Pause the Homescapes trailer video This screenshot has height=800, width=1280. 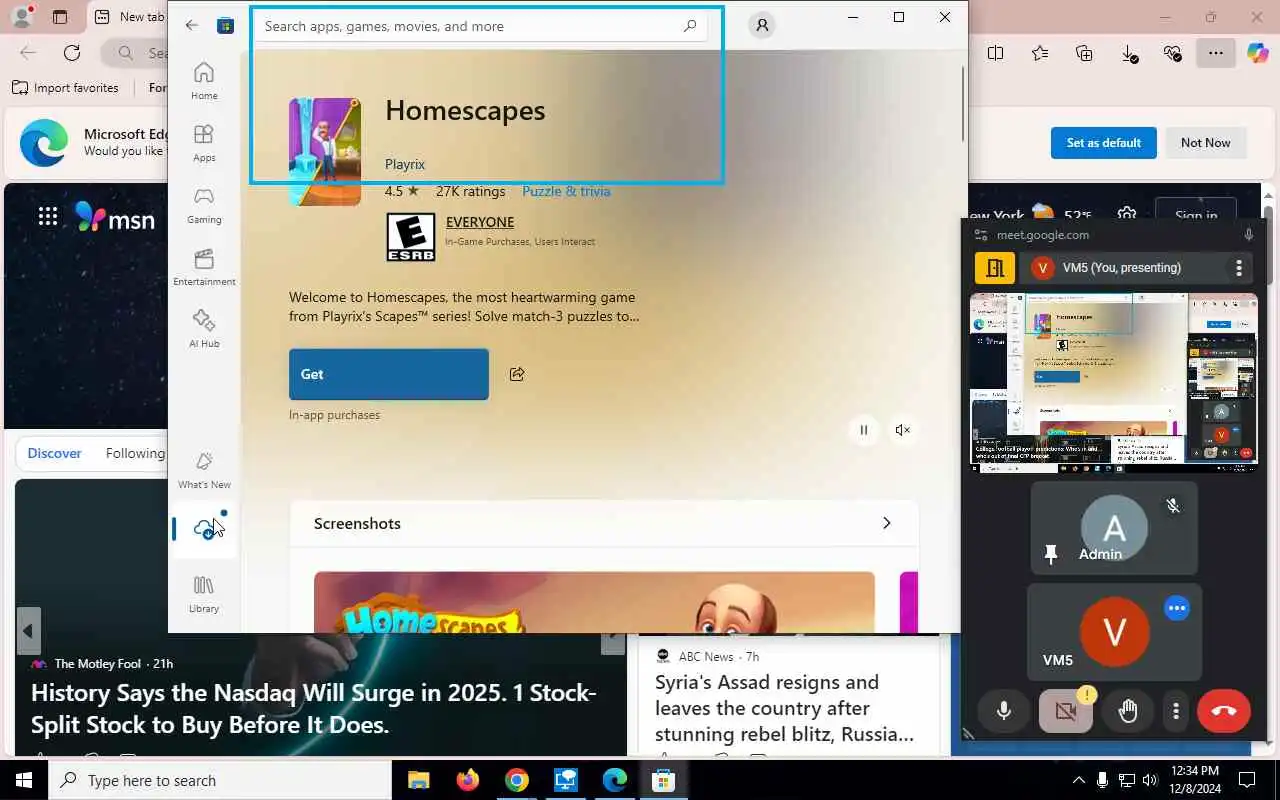coord(863,430)
